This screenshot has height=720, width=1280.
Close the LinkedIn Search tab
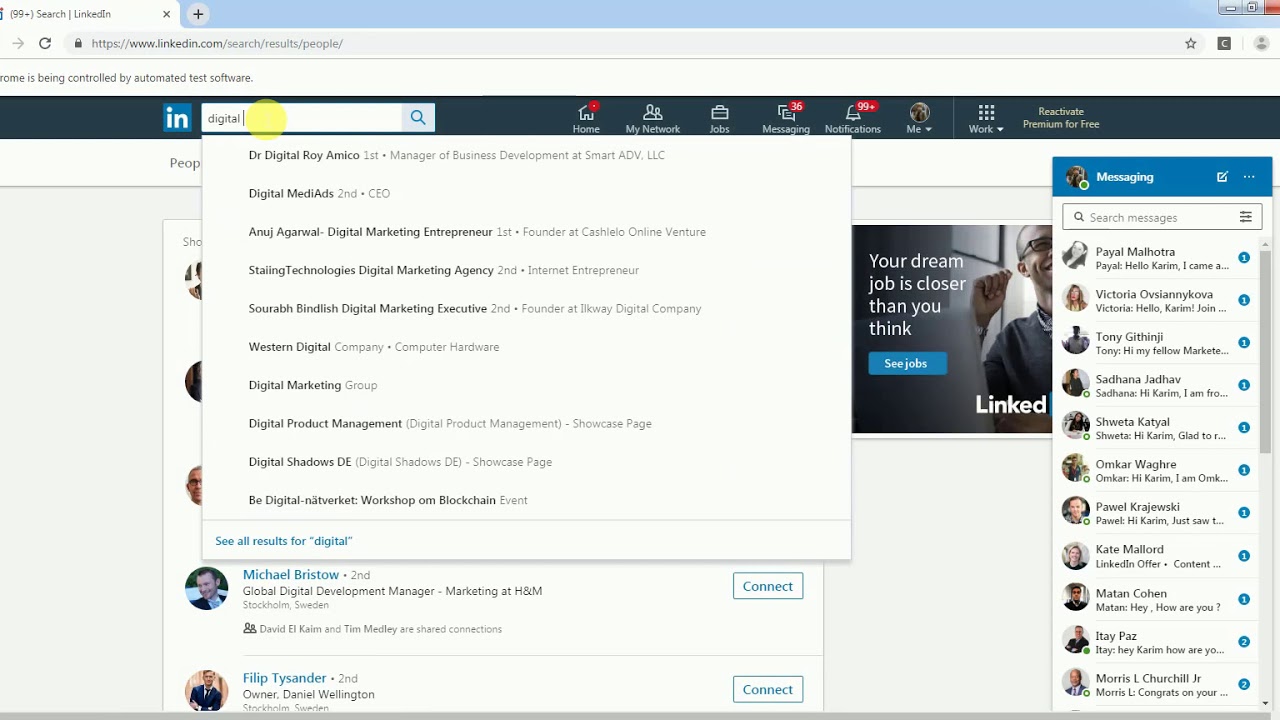[x=166, y=14]
